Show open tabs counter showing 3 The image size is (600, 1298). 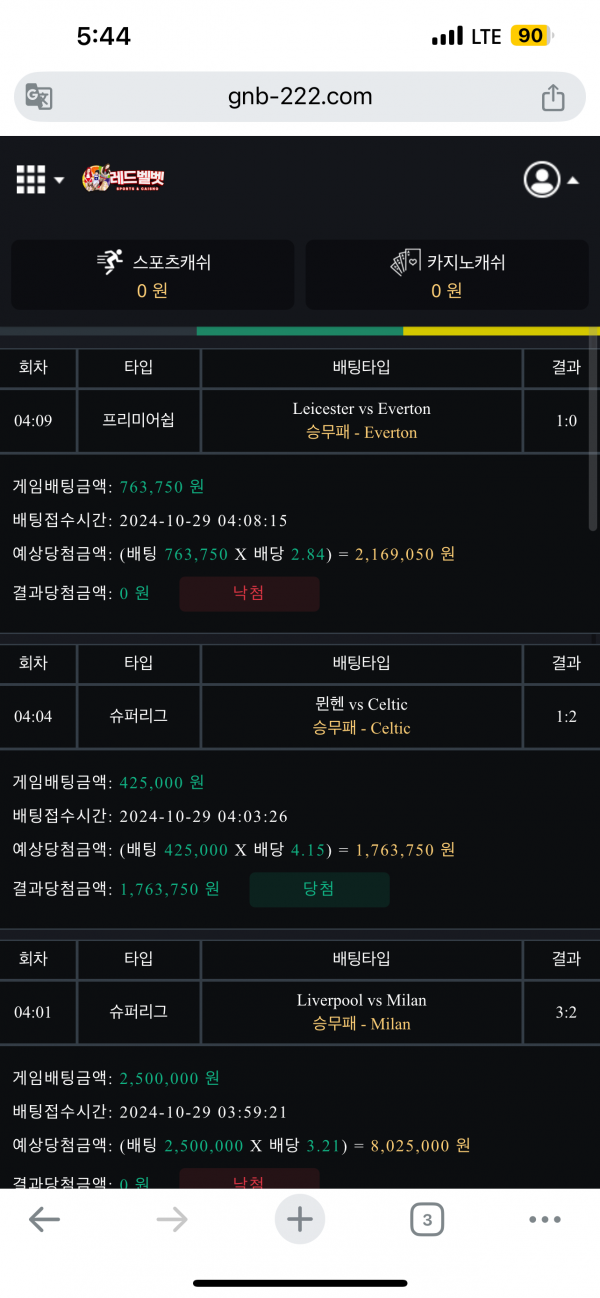coord(427,1219)
